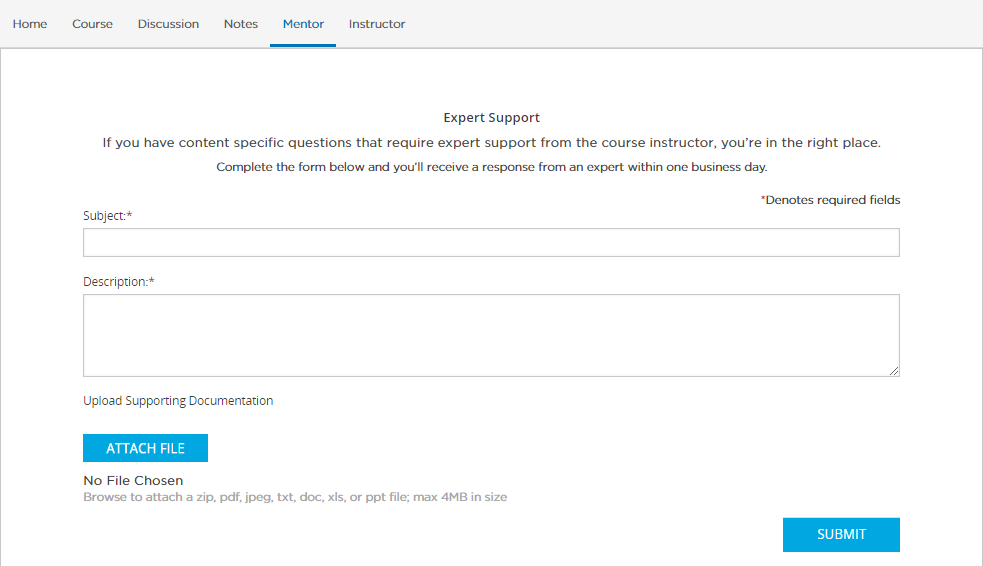
Task: Switch to the Course tab
Action: pyautogui.click(x=92, y=24)
